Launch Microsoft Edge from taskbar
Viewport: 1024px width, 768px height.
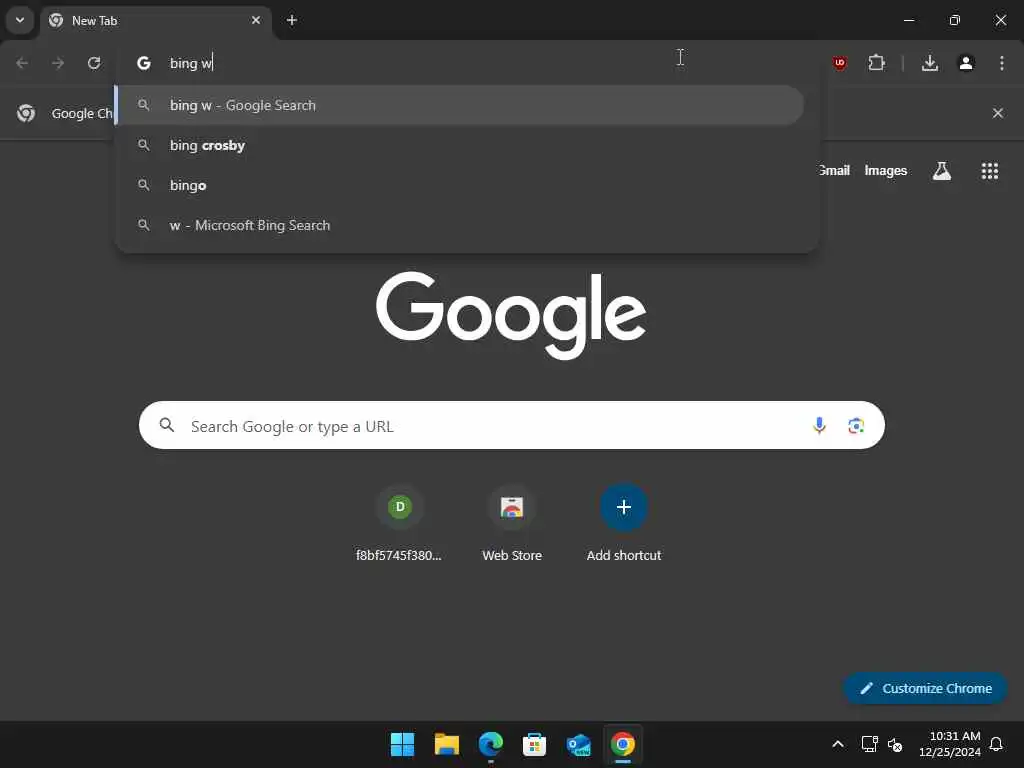490,744
